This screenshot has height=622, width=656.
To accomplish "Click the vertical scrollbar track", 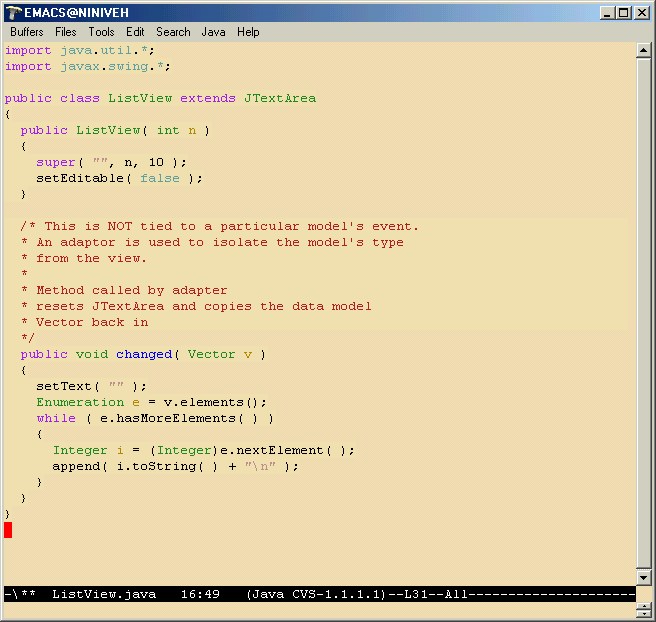I will tap(644, 300).
